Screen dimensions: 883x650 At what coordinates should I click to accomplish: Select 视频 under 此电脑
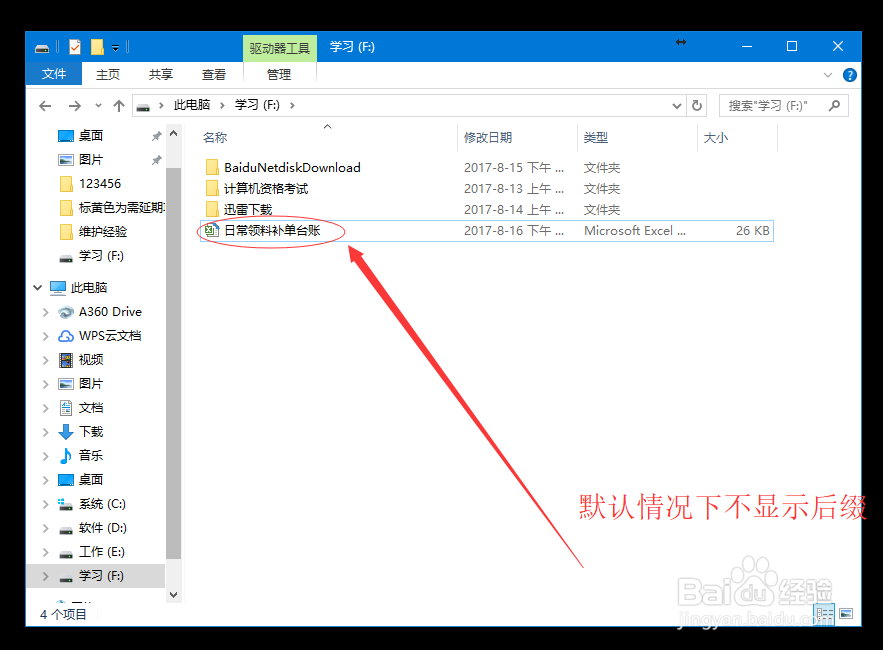point(91,359)
